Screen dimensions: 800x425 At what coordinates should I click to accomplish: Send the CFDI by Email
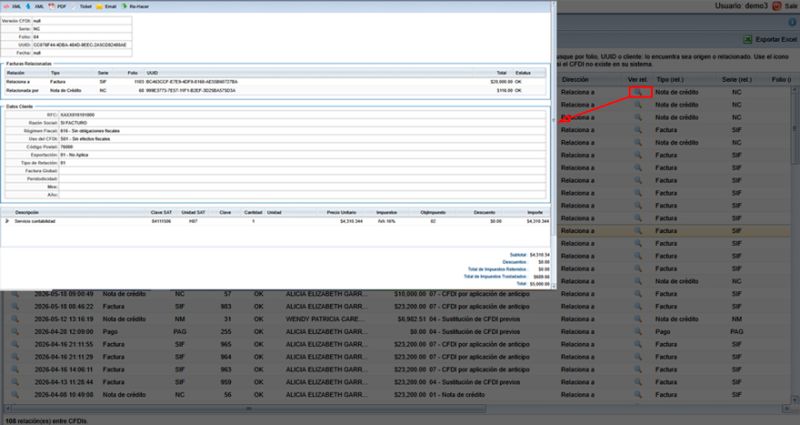[x=107, y=7]
